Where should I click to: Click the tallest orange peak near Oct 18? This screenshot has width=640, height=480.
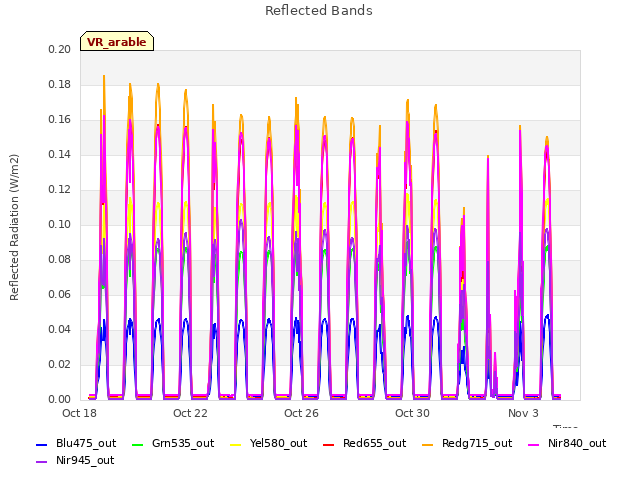(104, 78)
